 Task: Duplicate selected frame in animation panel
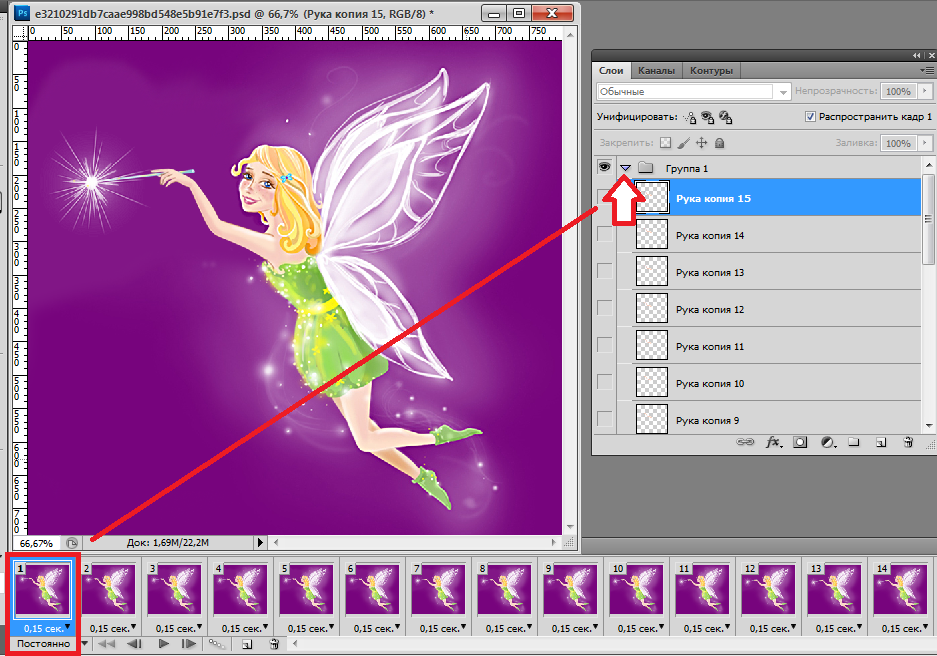[247, 643]
